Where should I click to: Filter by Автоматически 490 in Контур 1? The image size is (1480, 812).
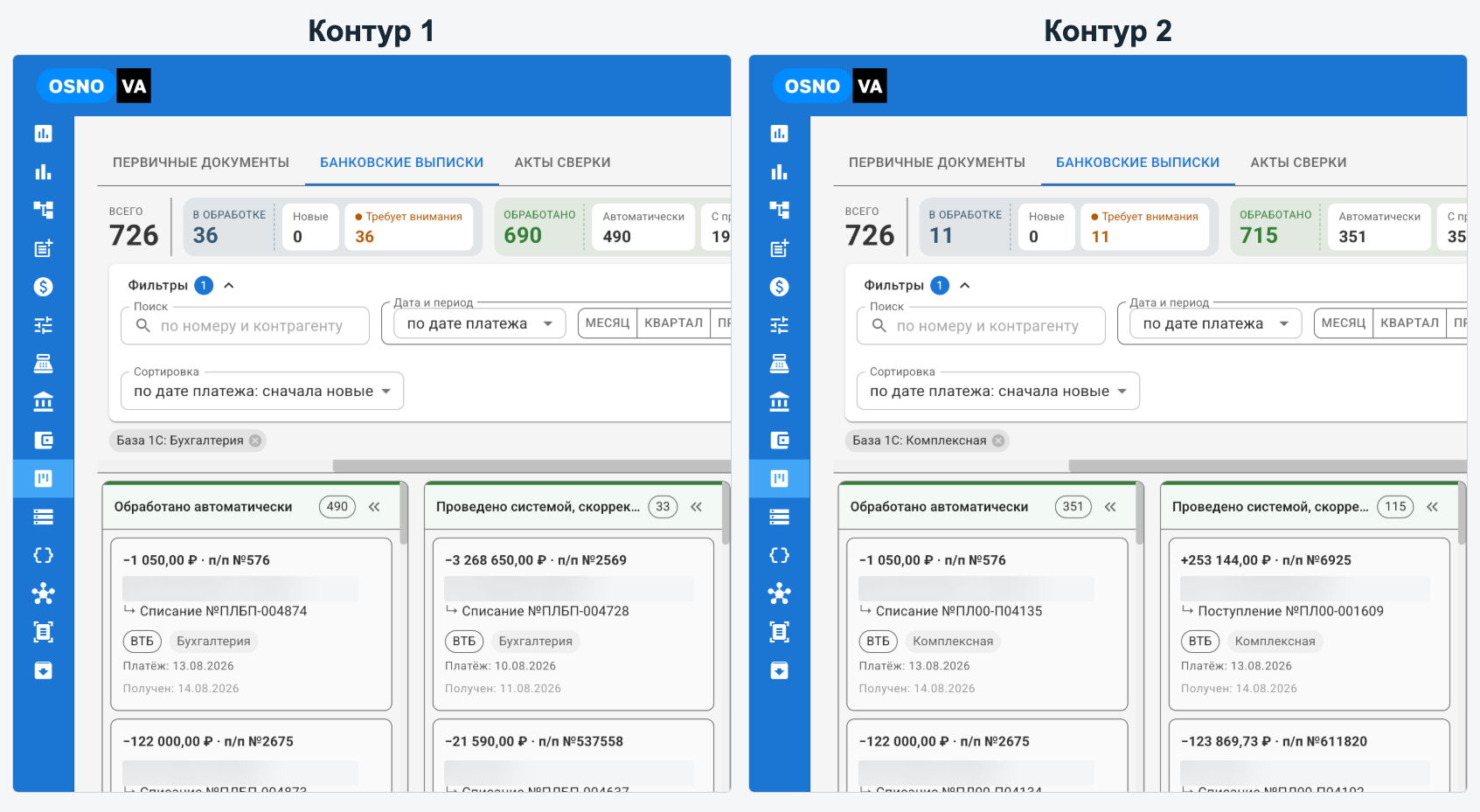(643, 227)
